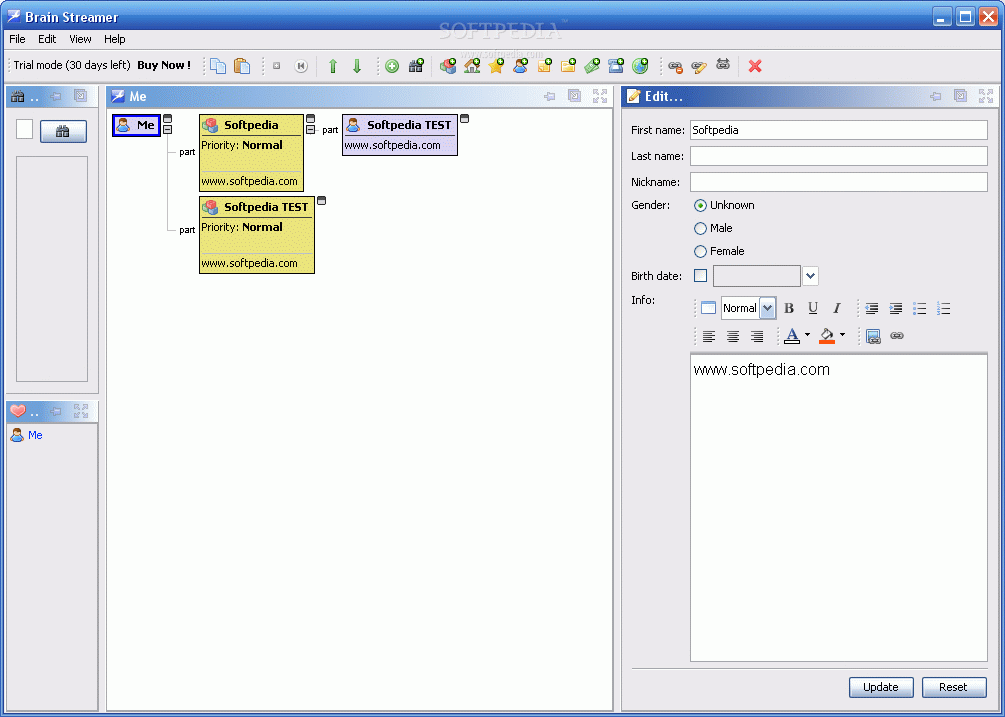Viewport: 1005px width, 717px height.
Task: Click the bulleted list icon
Action: pos(920,308)
